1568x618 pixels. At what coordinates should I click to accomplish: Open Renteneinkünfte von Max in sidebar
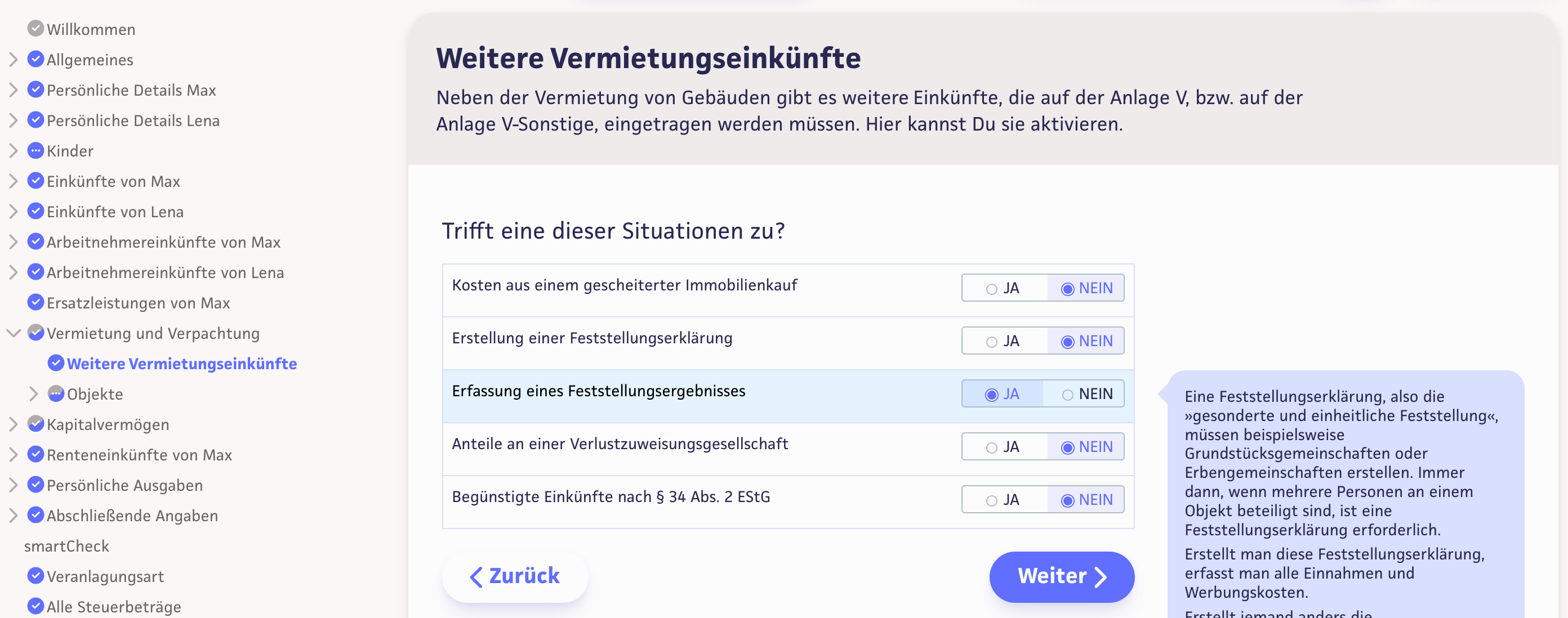139,455
